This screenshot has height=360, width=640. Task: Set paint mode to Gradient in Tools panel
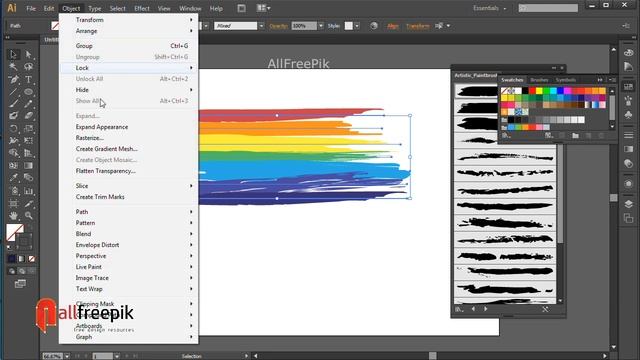tap(22, 259)
